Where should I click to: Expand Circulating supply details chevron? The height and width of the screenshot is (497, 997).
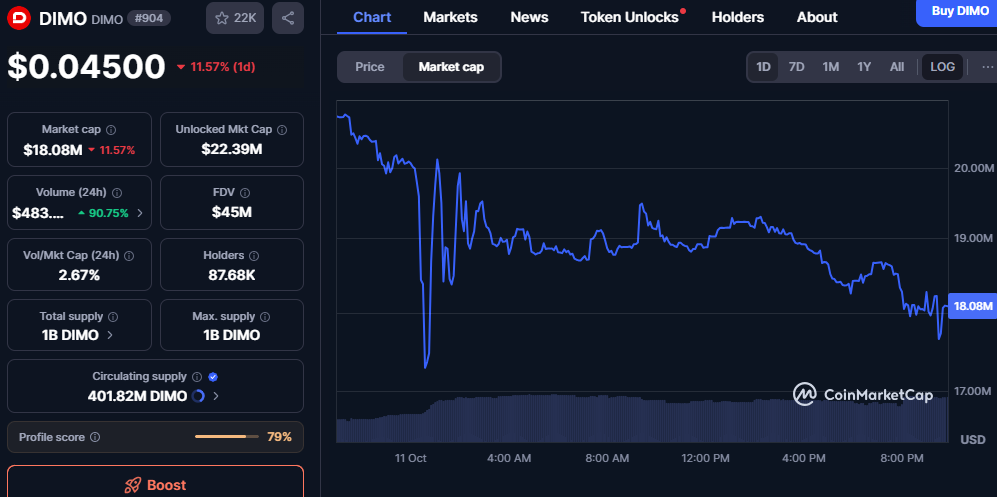[216, 396]
